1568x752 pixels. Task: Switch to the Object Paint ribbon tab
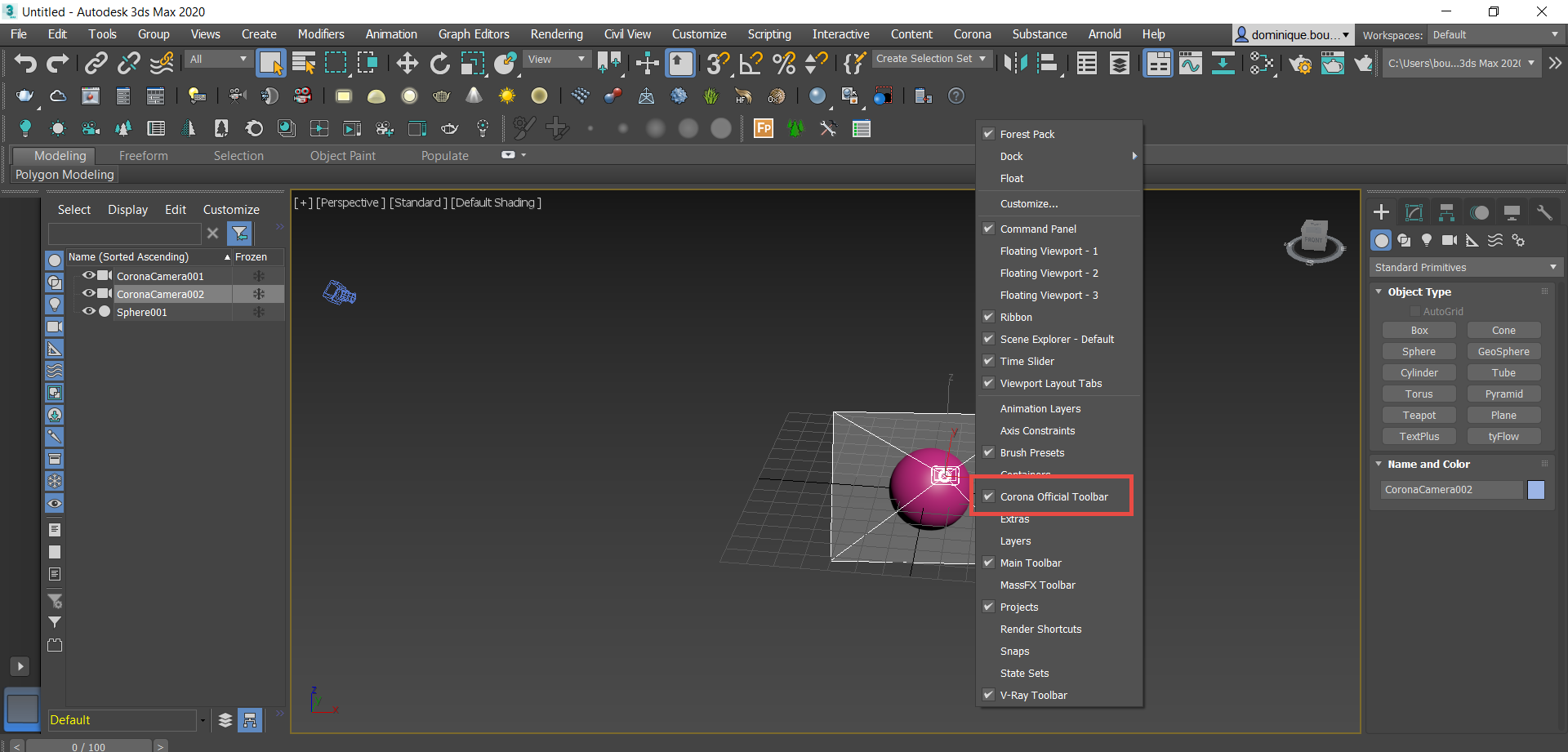coord(343,155)
